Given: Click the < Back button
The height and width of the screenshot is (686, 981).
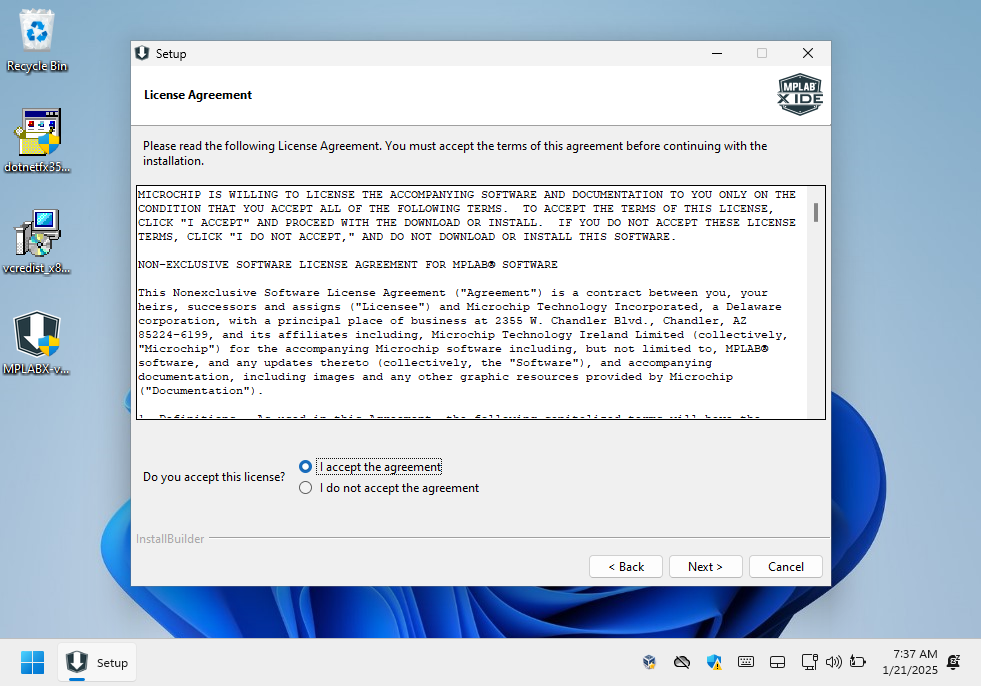Looking at the screenshot, I should [x=626, y=566].
